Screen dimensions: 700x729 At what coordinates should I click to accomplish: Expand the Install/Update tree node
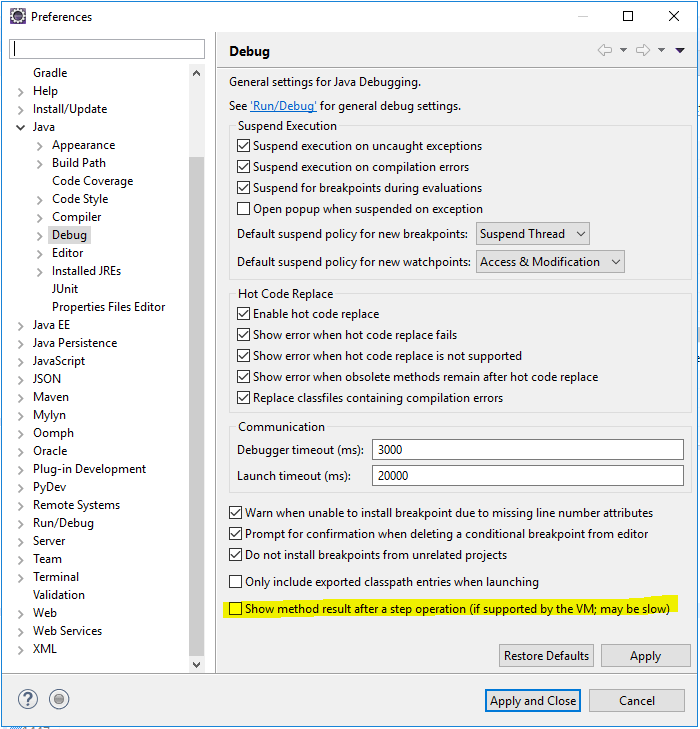coord(20,110)
